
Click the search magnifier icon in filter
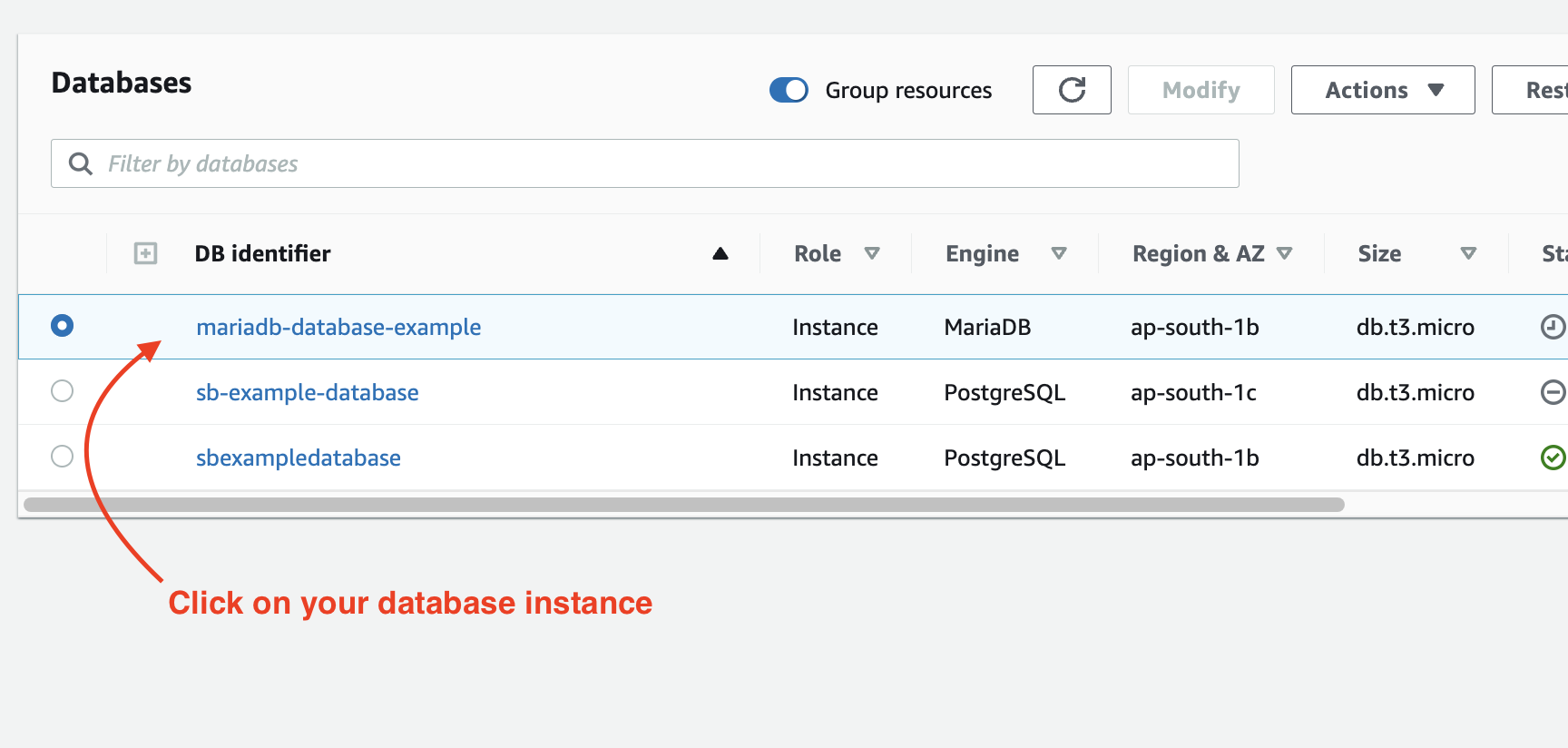point(81,163)
